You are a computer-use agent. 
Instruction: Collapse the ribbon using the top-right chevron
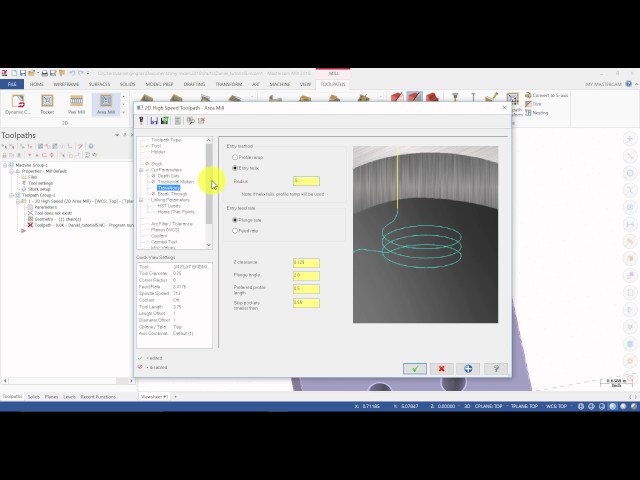click(x=636, y=84)
